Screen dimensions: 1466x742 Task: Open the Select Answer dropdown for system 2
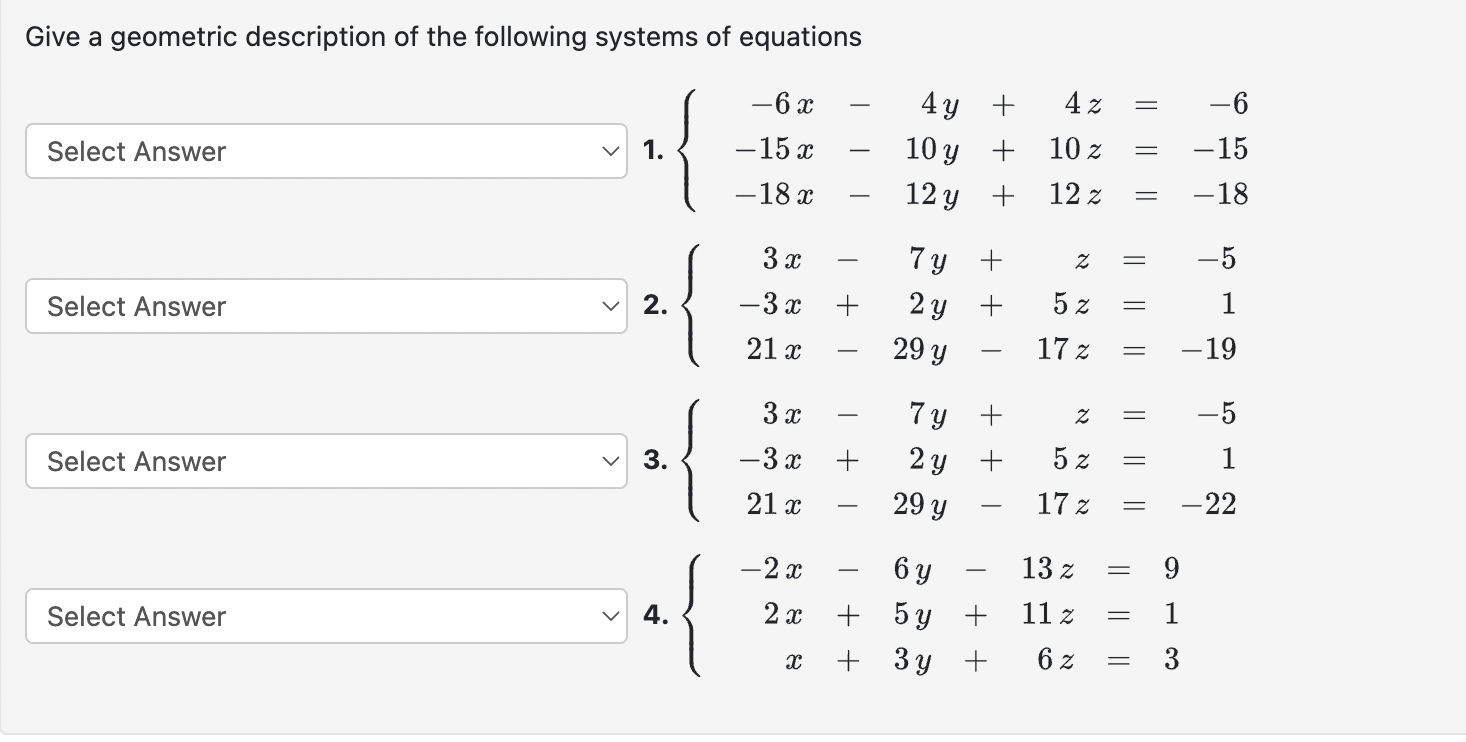(x=325, y=306)
